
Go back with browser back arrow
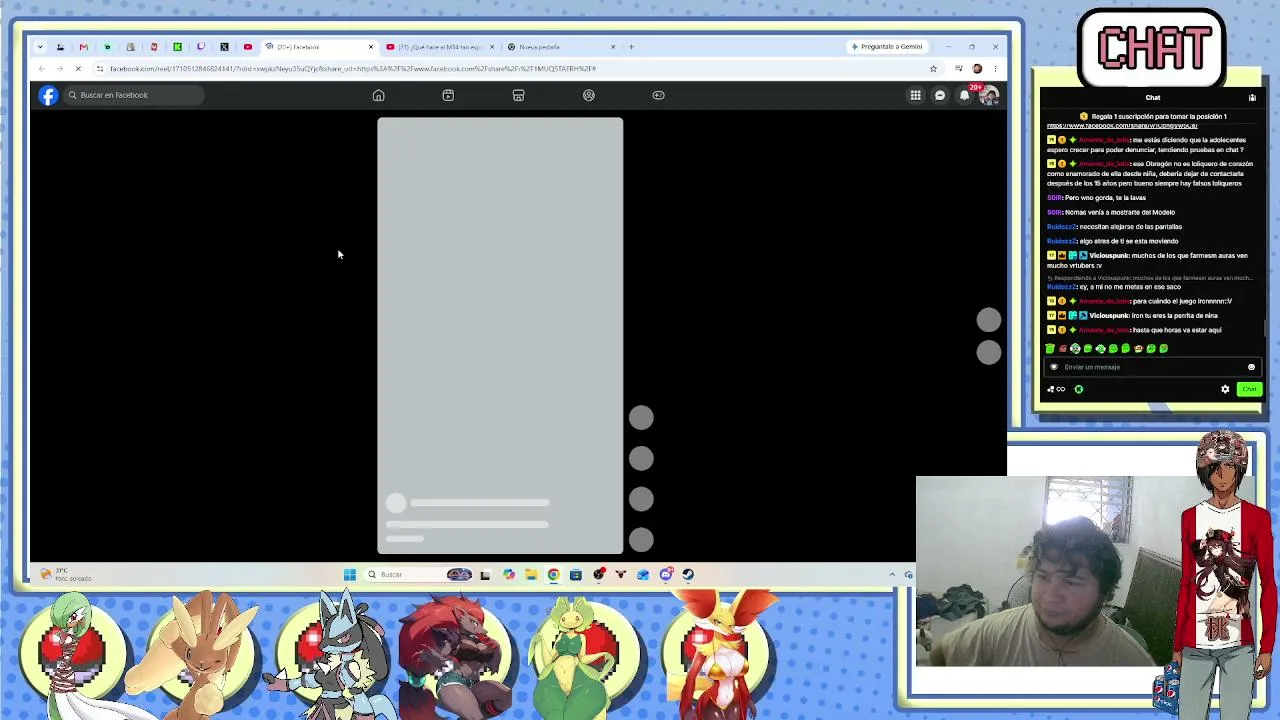[41, 69]
